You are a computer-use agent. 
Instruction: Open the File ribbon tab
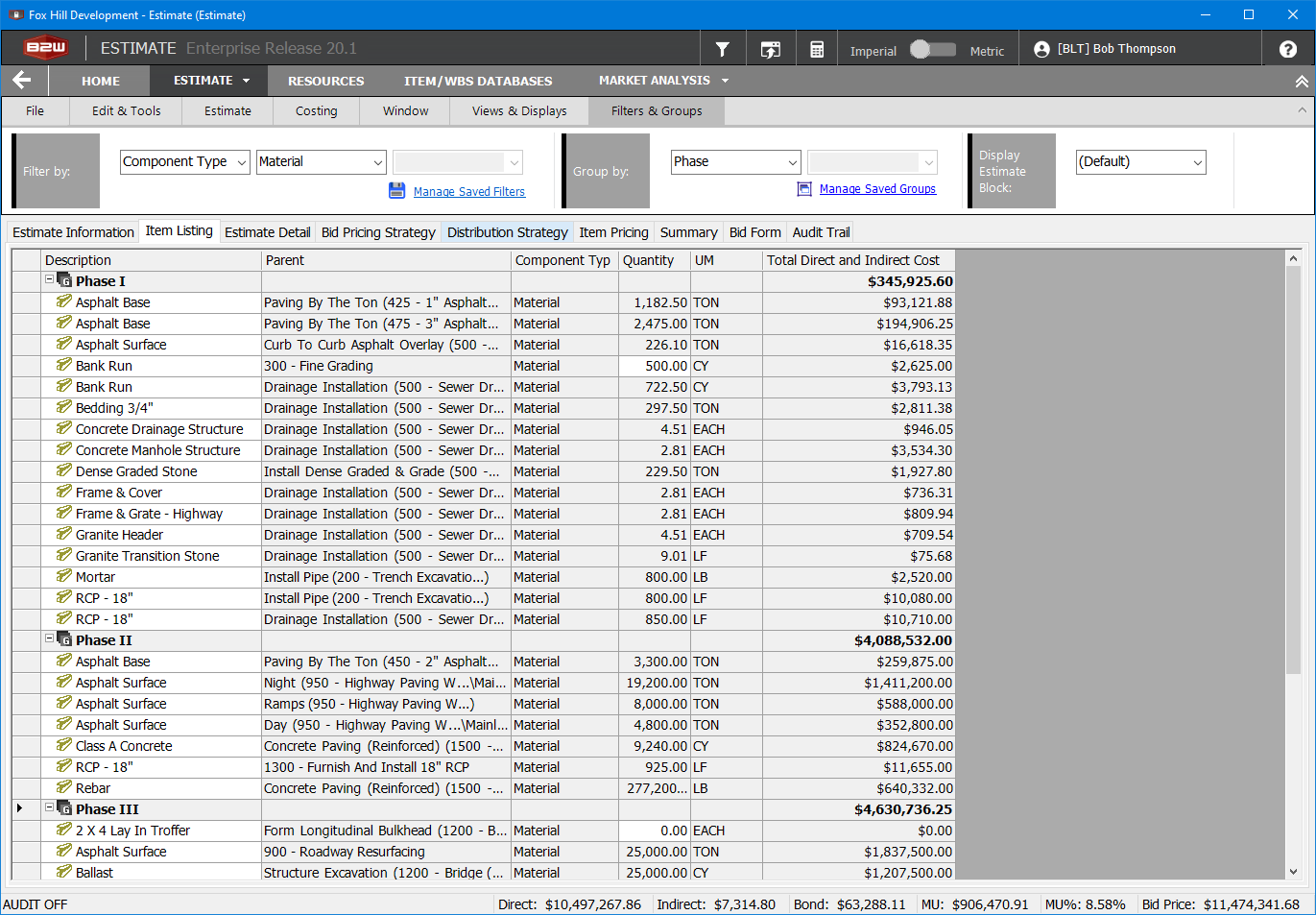click(x=36, y=111)
